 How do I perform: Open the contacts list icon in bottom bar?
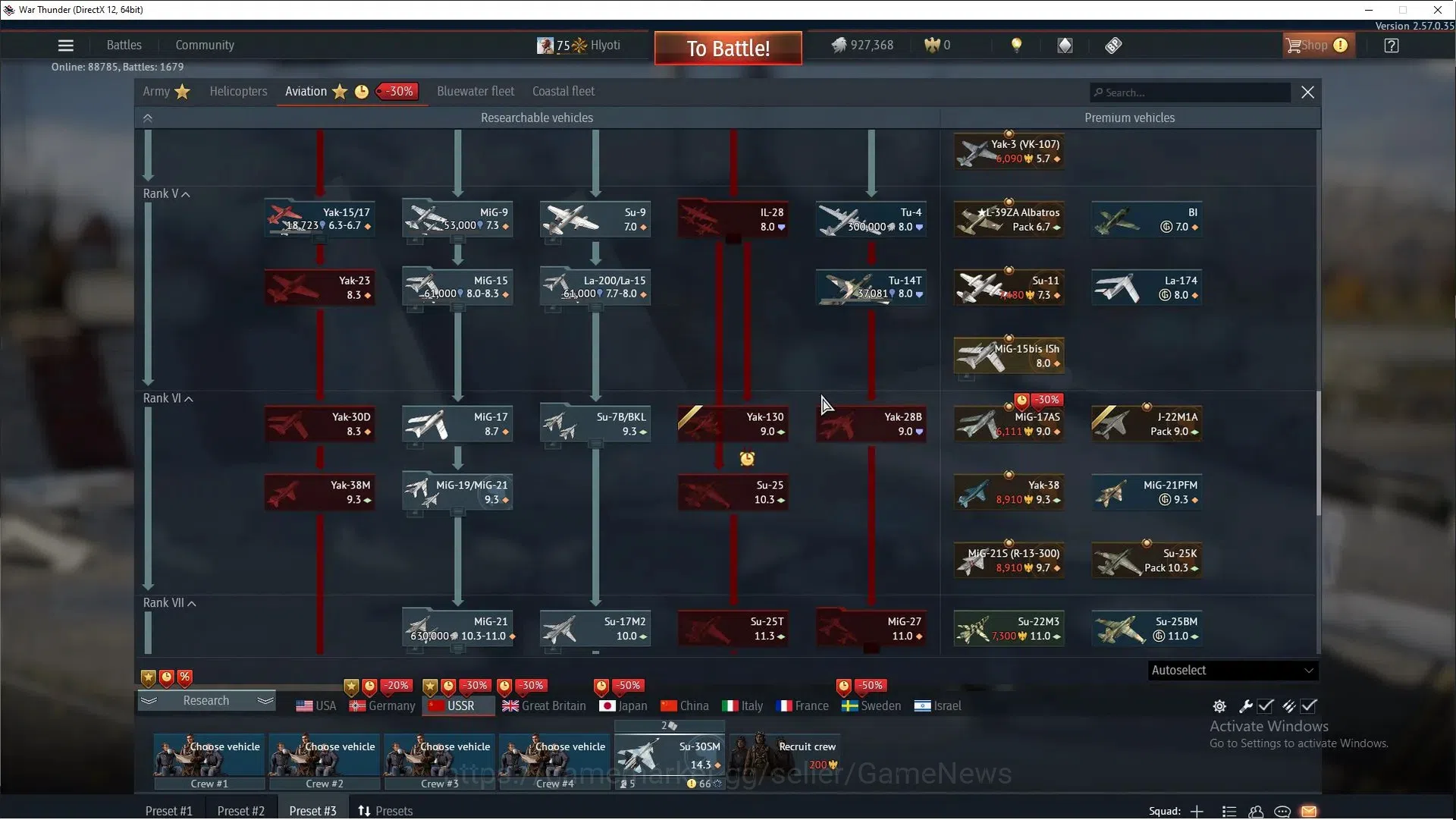coord(1229,812)
